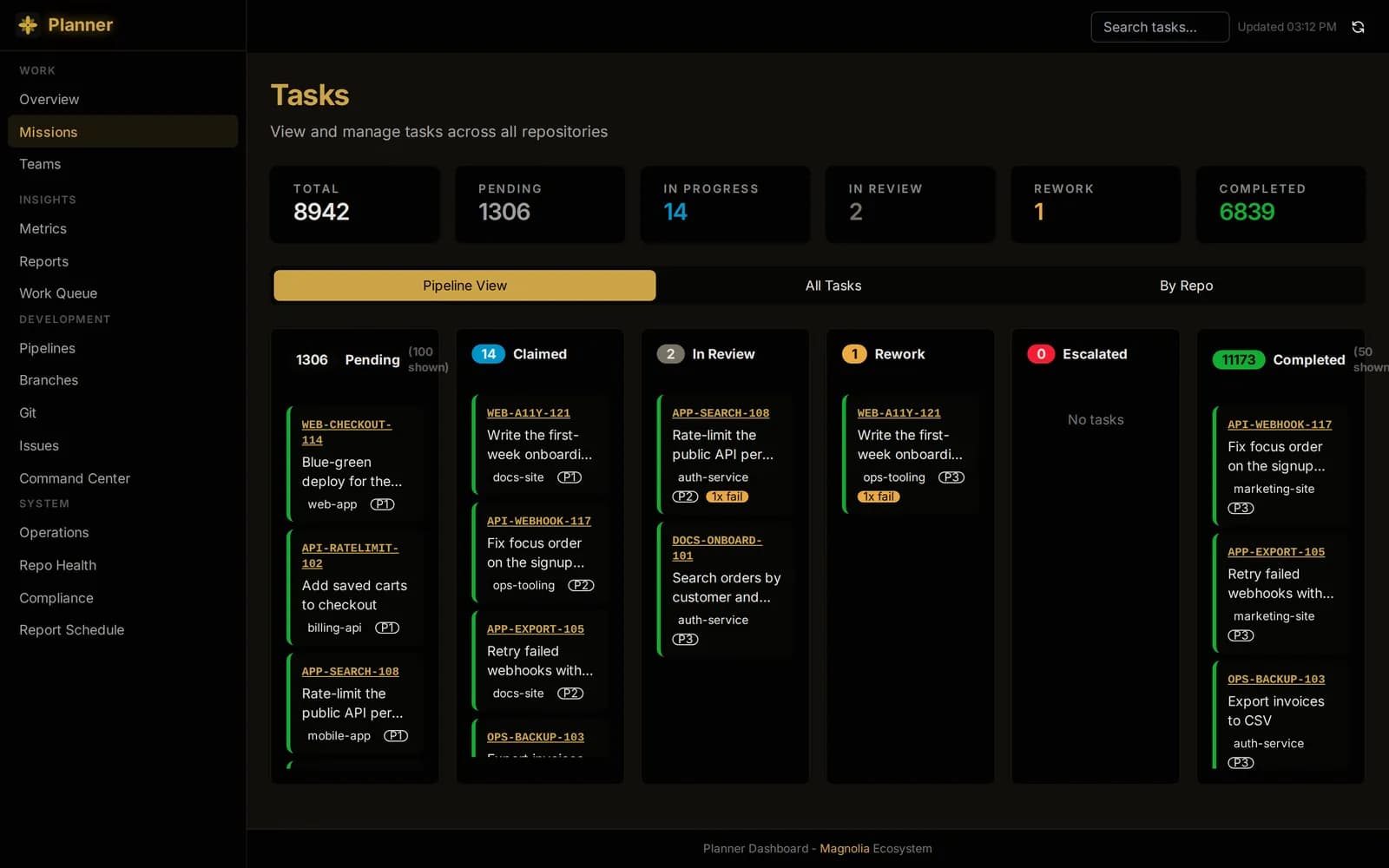Image resolution: width=1389 pixels, height=868 pixels.
Task: Open Operations under System
Action: (122, 533)
